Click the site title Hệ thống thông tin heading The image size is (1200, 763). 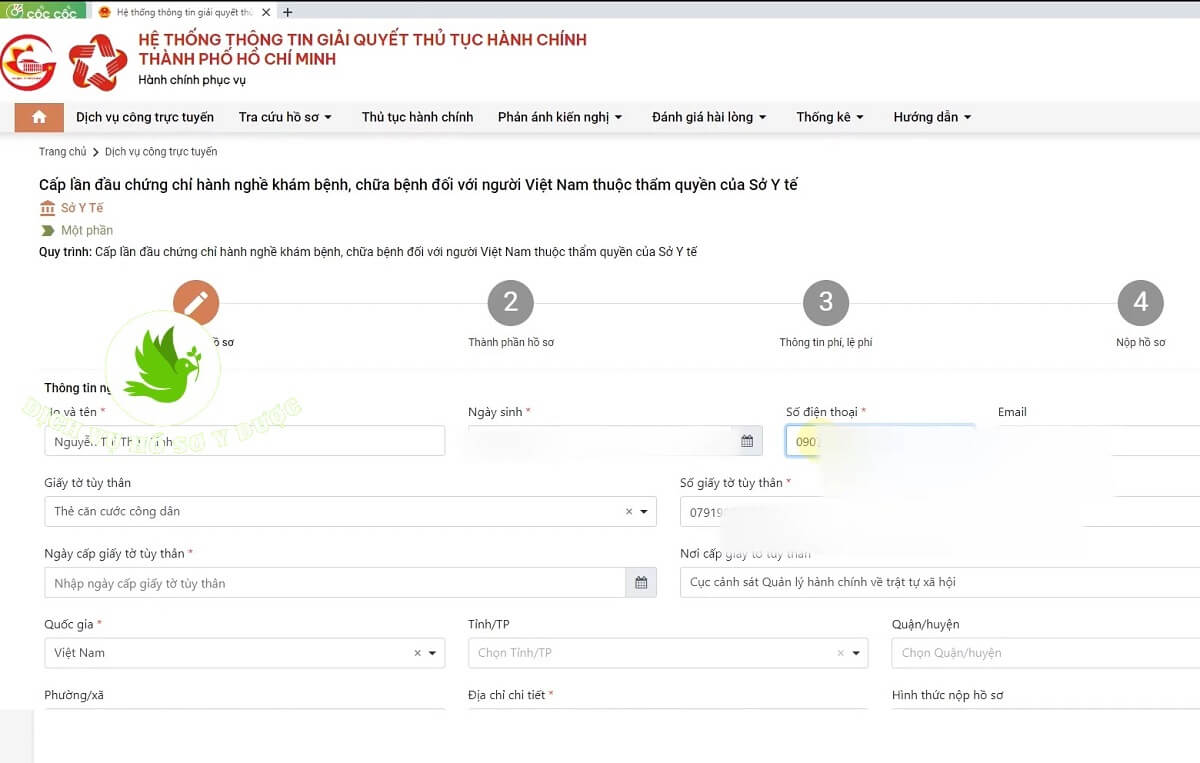(362, 49)
